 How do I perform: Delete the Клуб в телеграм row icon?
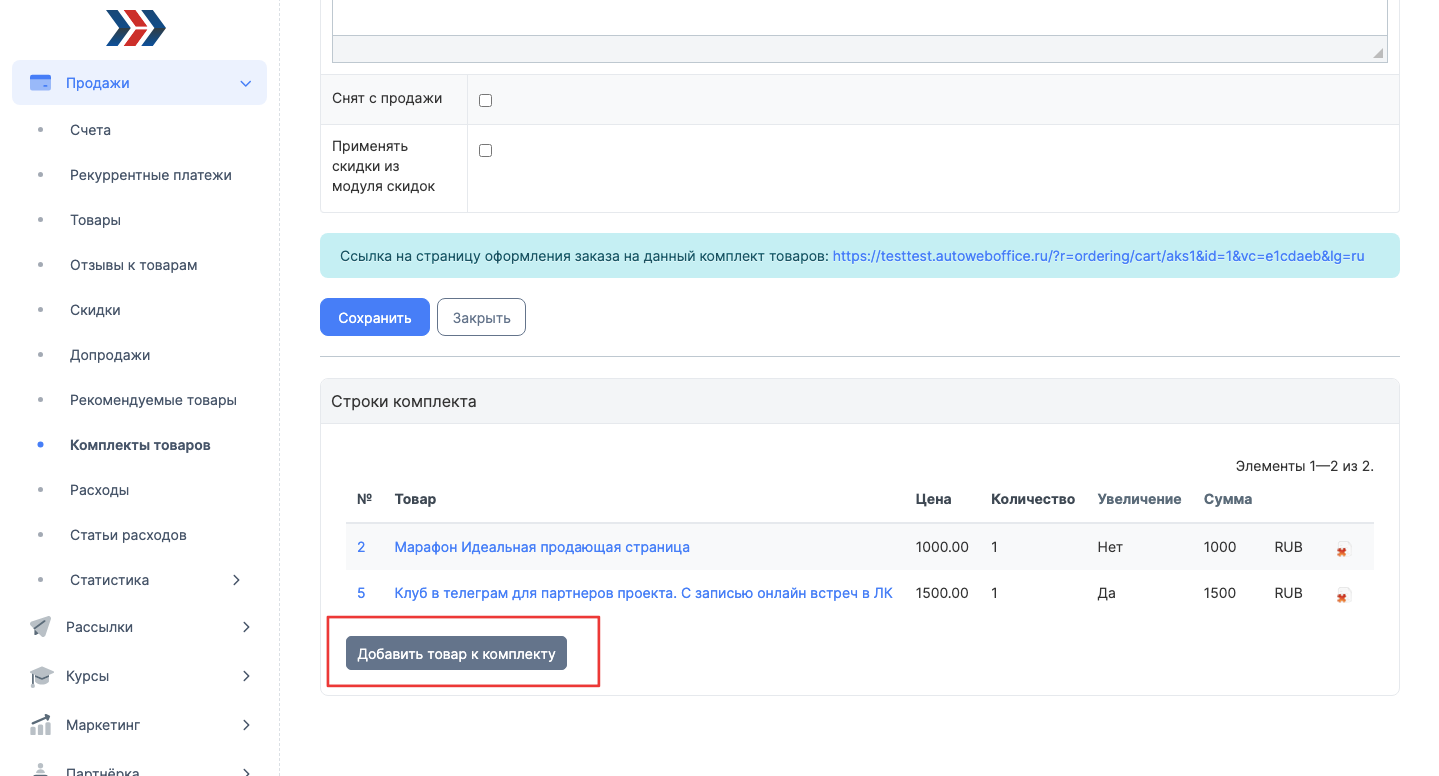click(1343, 595)
